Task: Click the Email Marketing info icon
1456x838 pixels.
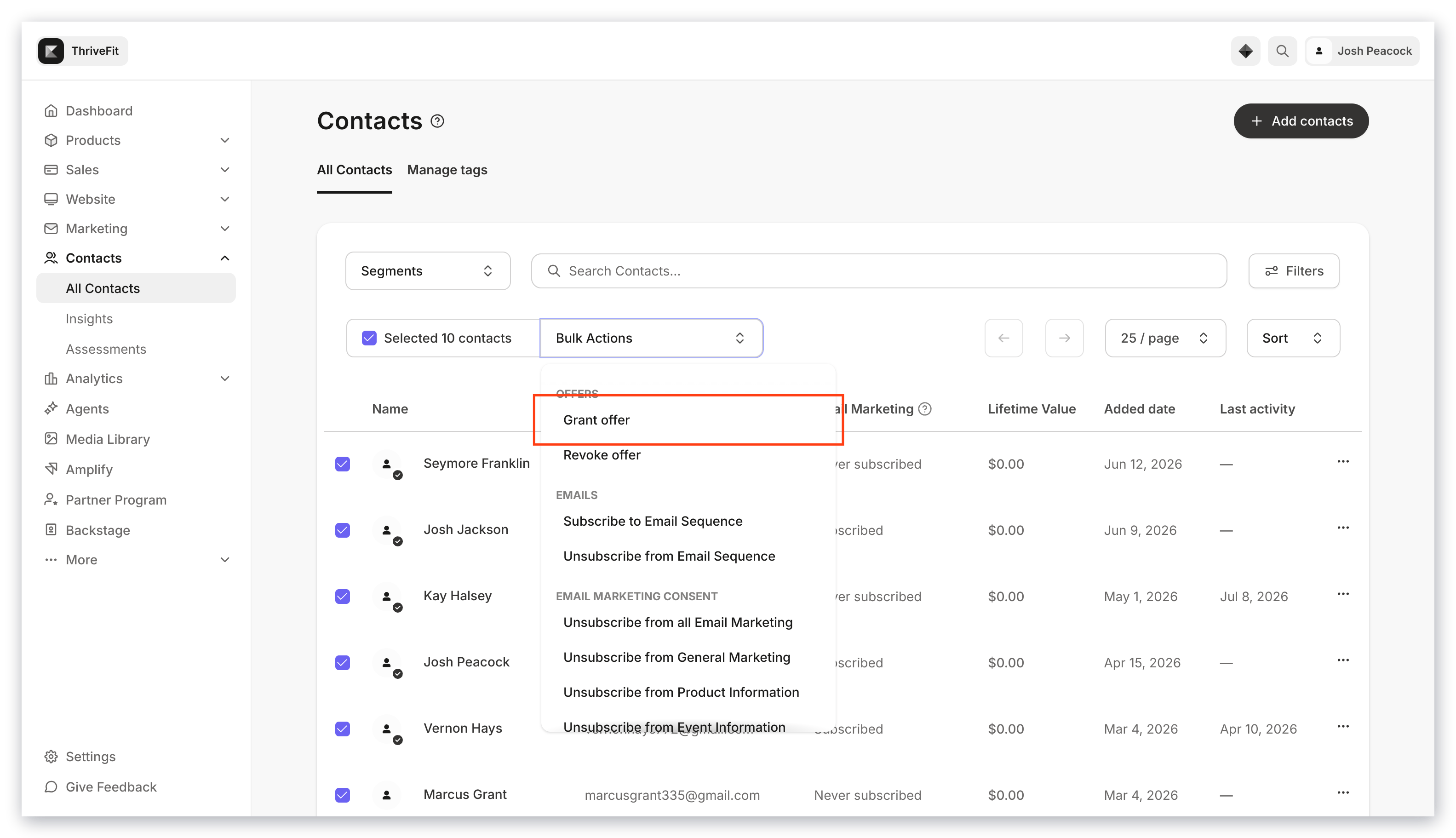Action: (x=924, y=409)
